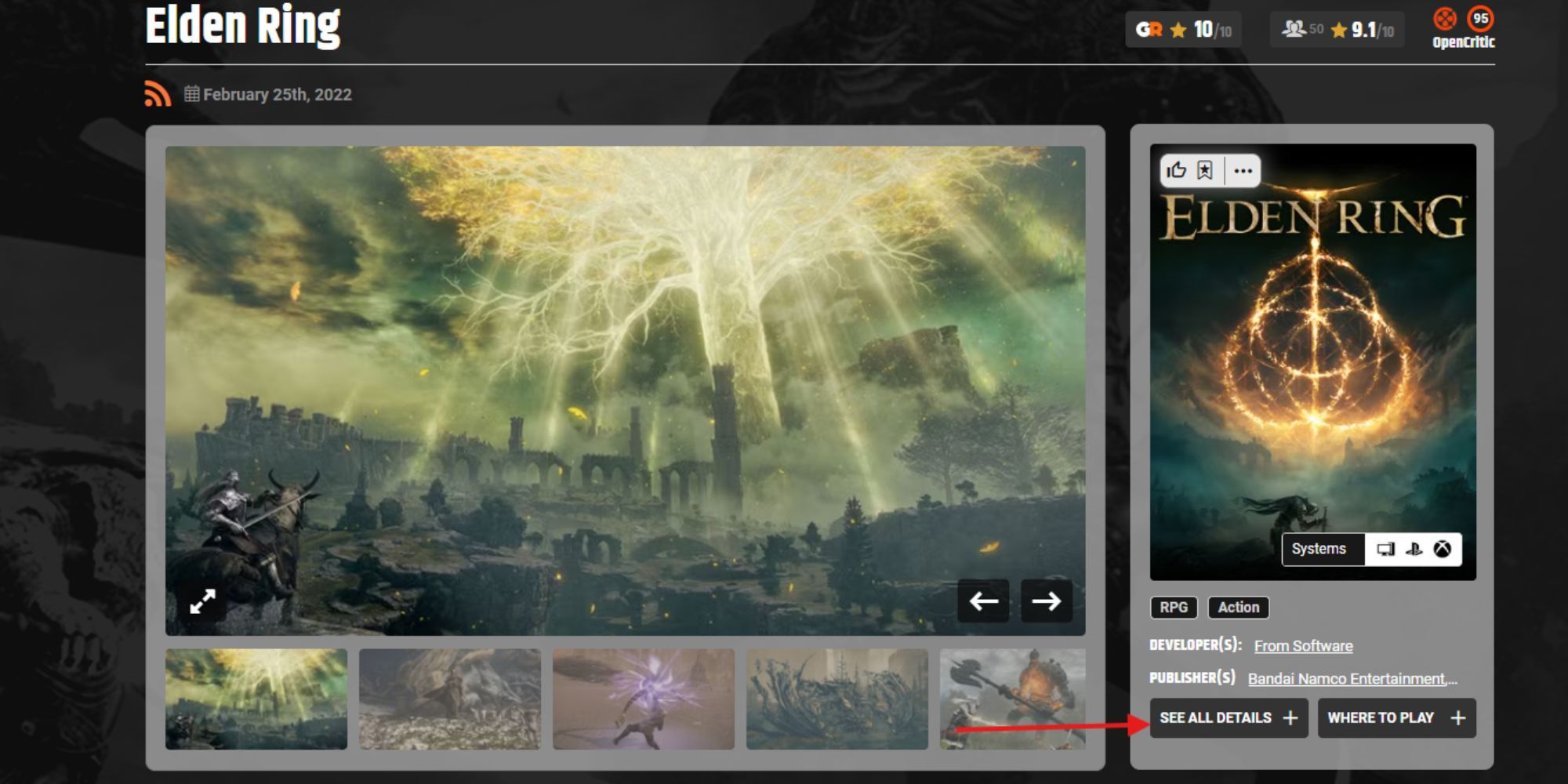Click the main Erdtree gallery image

(x=626, y=390)
